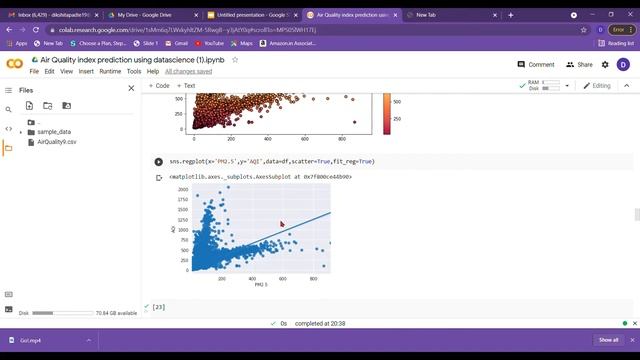
Task: Open Gmail bookmark
Action: [x=176, y=43]
